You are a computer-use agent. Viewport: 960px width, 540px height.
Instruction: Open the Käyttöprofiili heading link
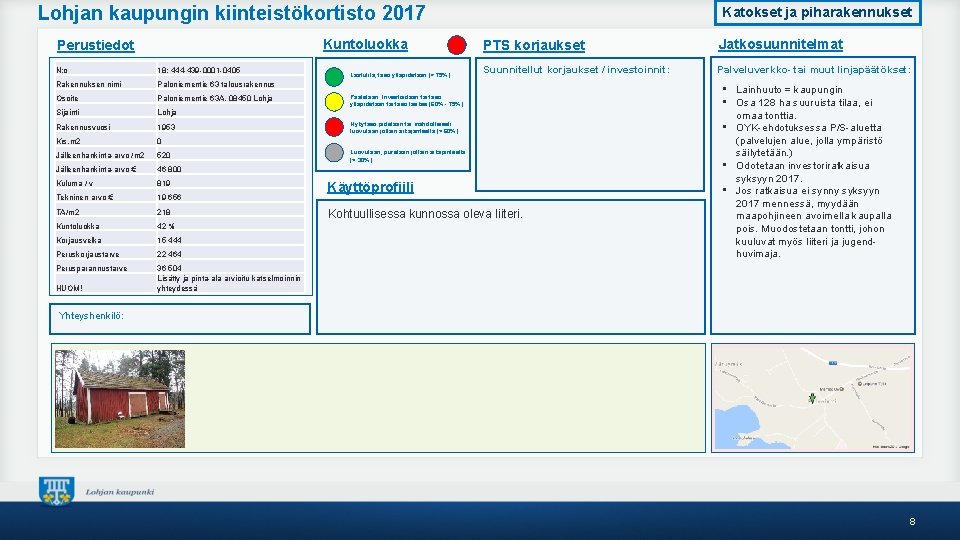370,187
